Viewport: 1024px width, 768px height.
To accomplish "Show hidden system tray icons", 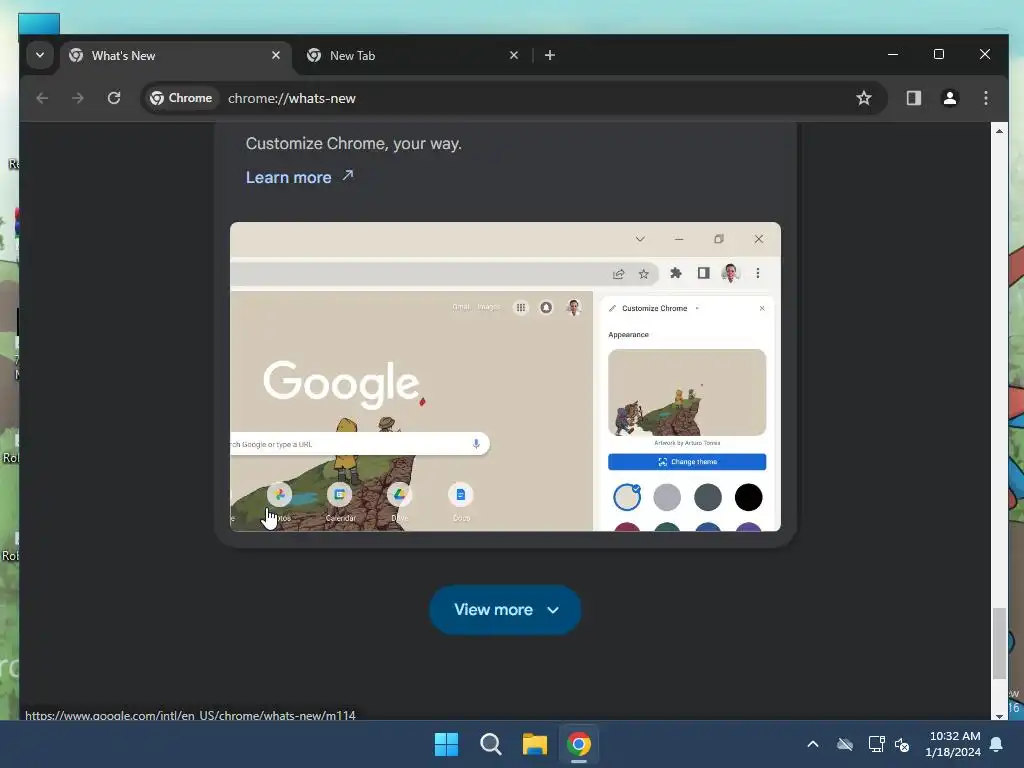I will click(x=813, y=744).
